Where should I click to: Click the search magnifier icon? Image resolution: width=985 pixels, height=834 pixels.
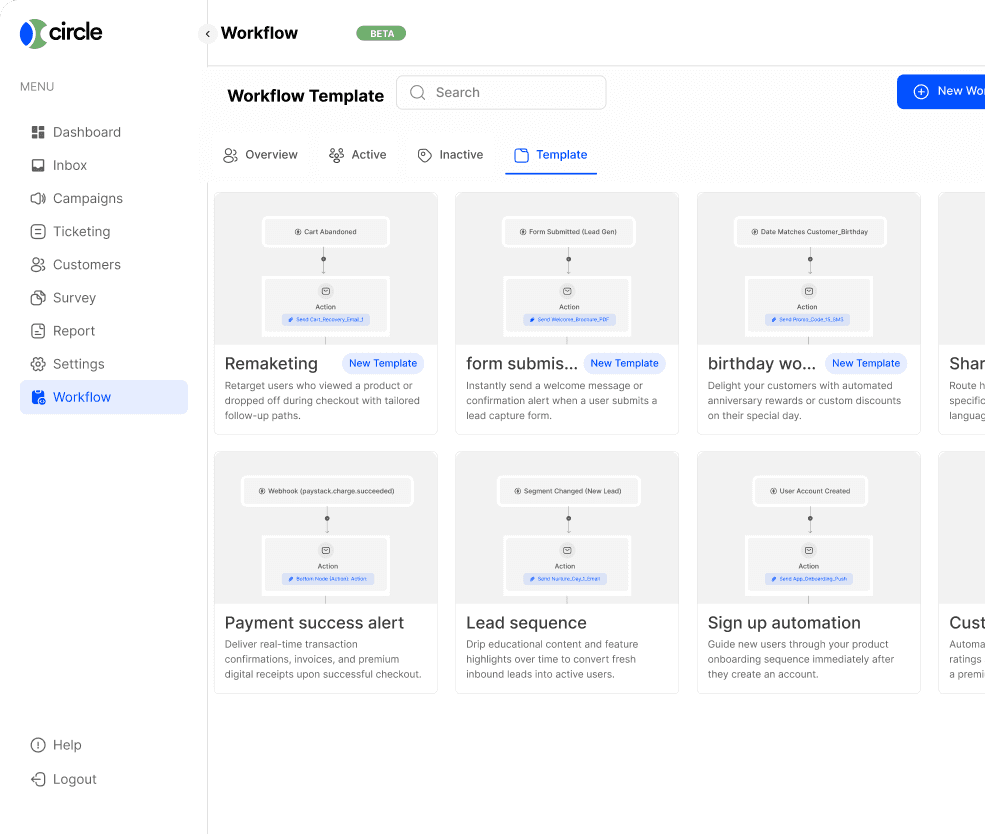417,92
